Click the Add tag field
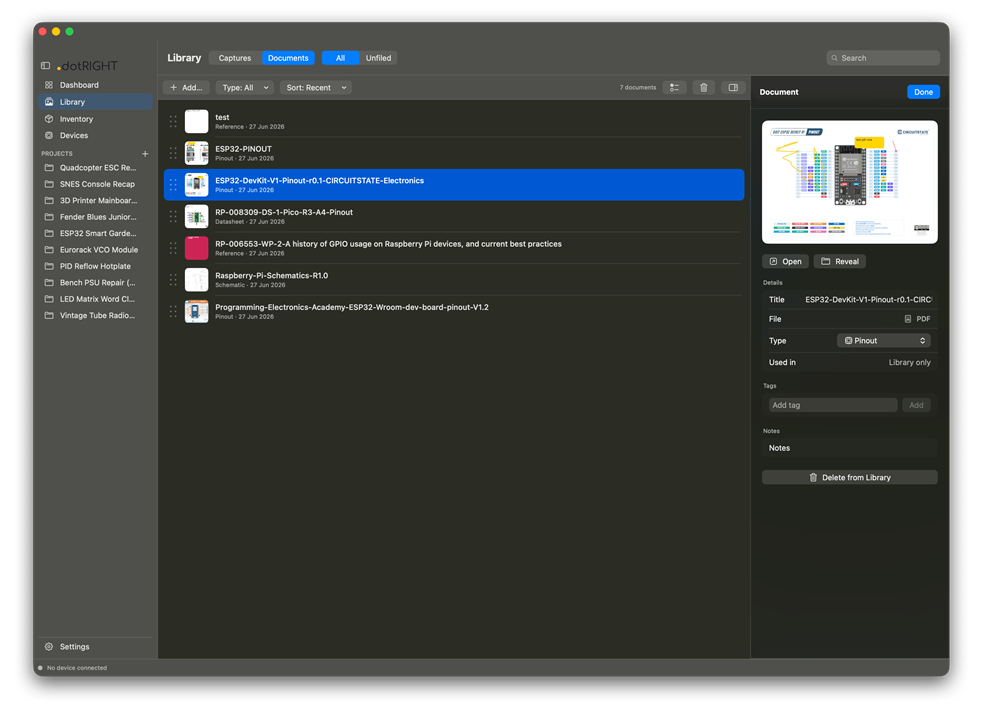 (x=833, y=405)
